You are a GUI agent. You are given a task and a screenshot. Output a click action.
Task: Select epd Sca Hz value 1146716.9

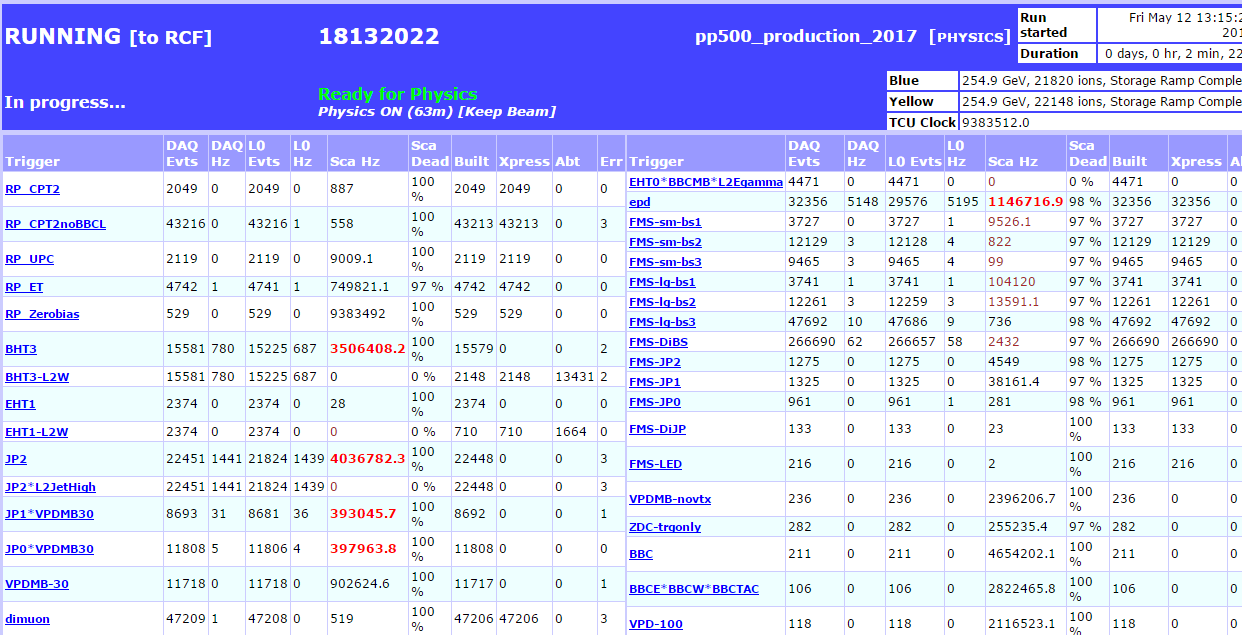(1025, 202)
